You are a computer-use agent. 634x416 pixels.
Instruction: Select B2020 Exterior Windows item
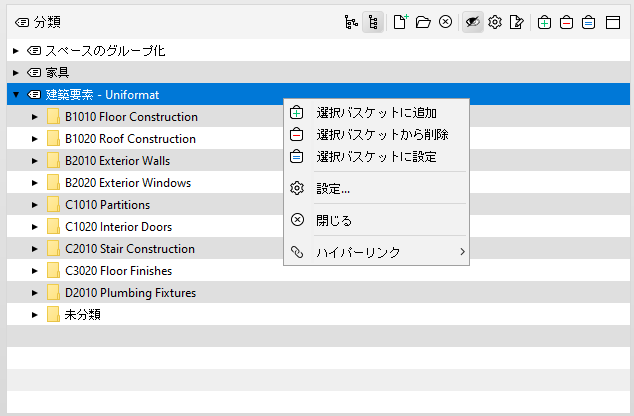128,183
